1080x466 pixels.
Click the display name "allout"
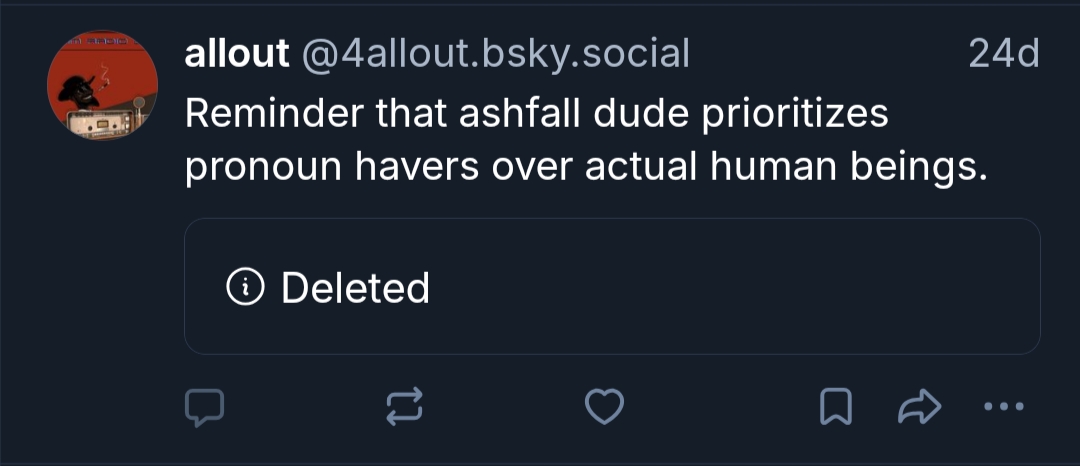[x=236, y=54]
